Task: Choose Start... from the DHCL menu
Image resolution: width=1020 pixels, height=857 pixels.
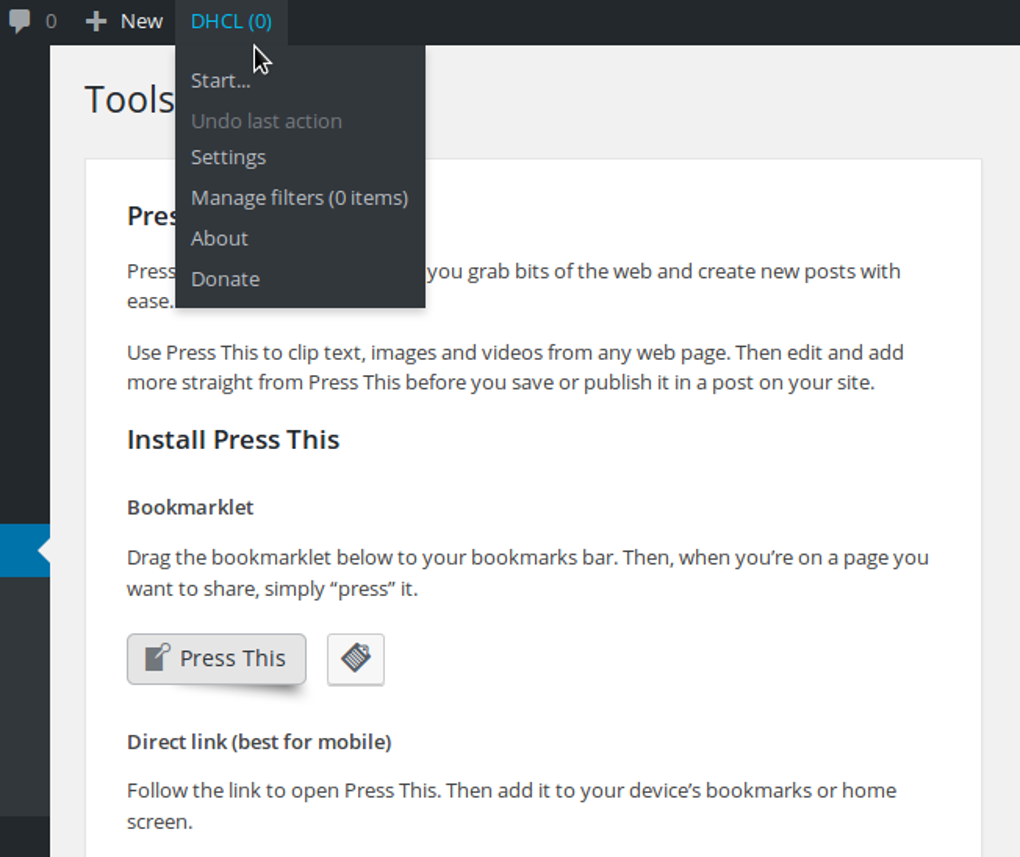Action: (219, 80)
